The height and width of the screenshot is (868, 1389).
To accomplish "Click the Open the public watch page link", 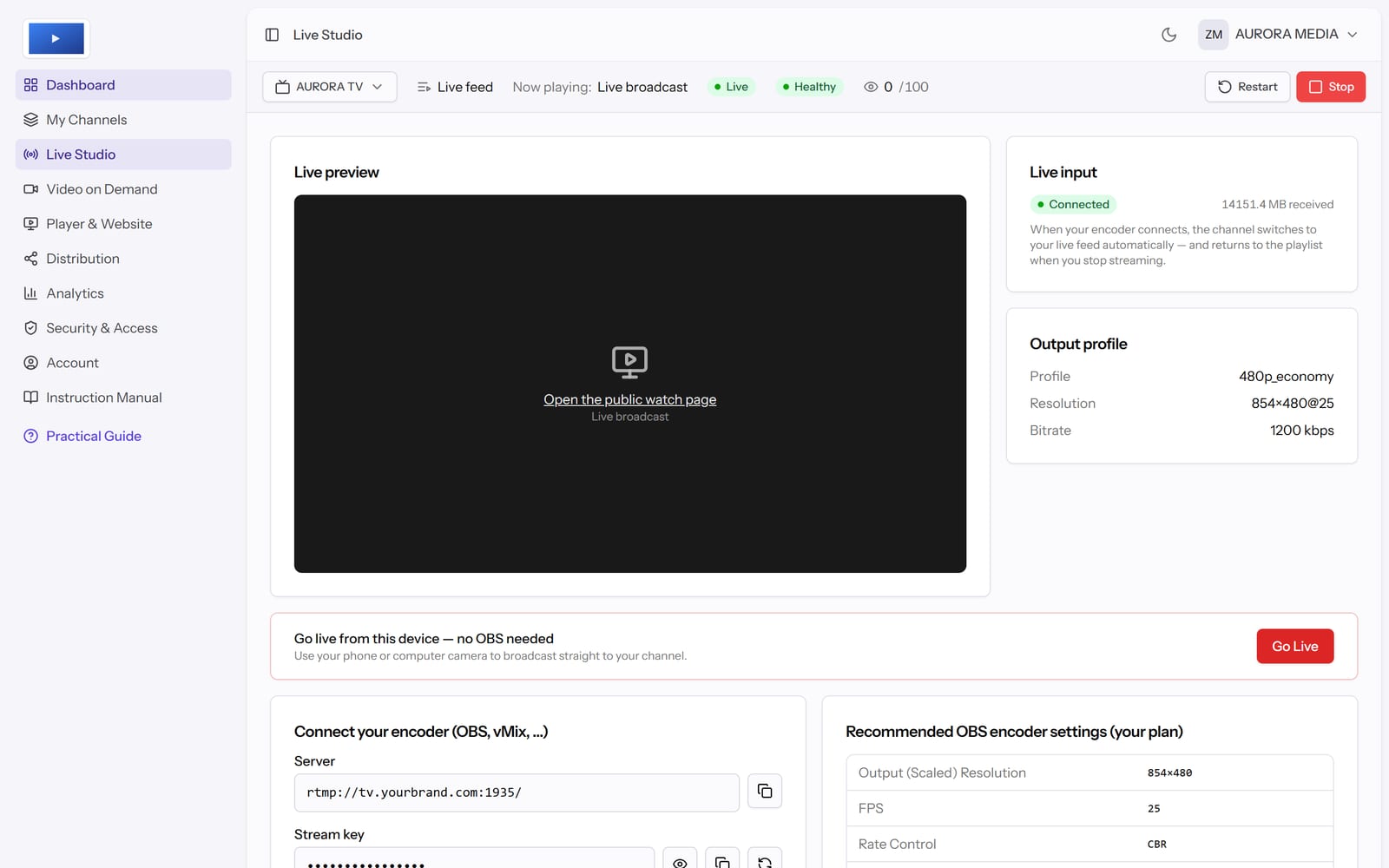I will (x=630, y=399).
